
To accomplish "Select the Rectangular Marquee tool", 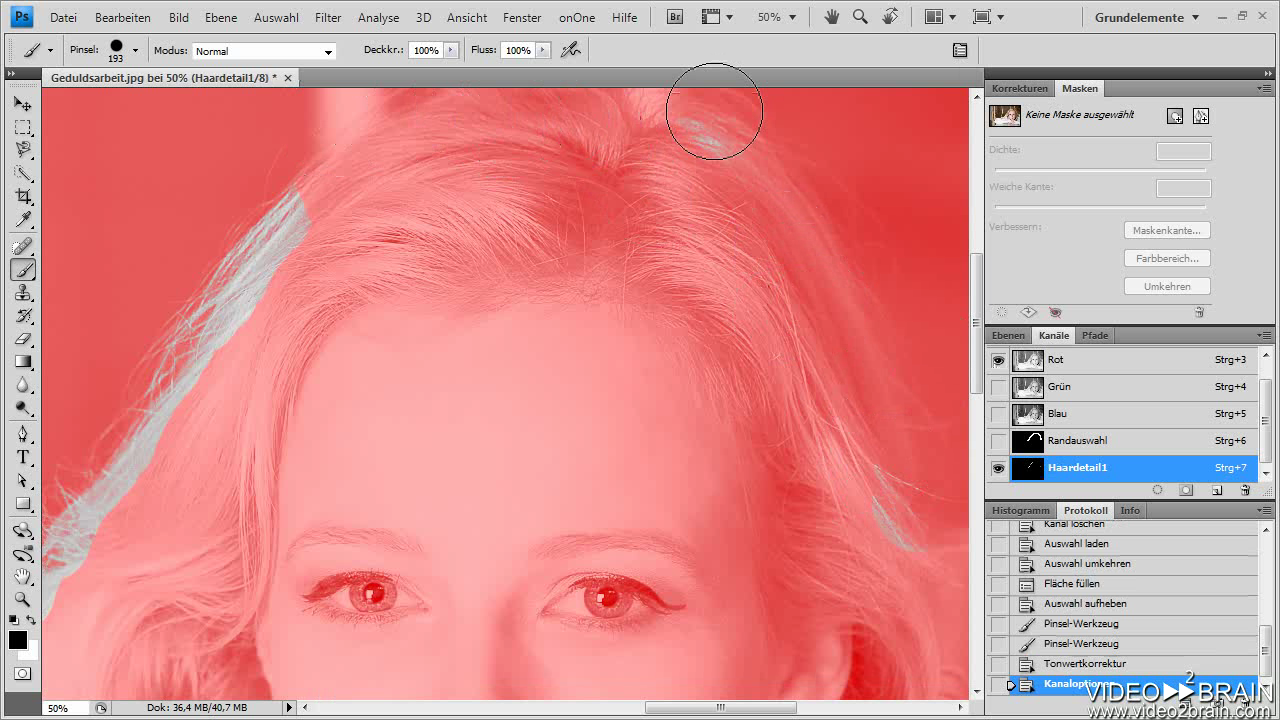I will pos(23,128).
